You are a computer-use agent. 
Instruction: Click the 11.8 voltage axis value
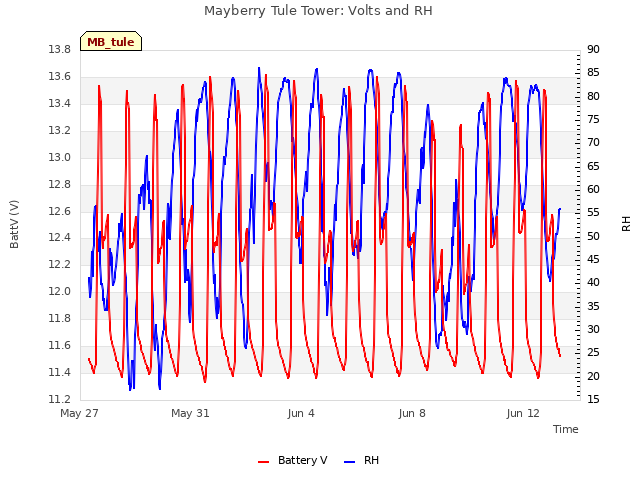pyautogui.click(x=60, y=318)
